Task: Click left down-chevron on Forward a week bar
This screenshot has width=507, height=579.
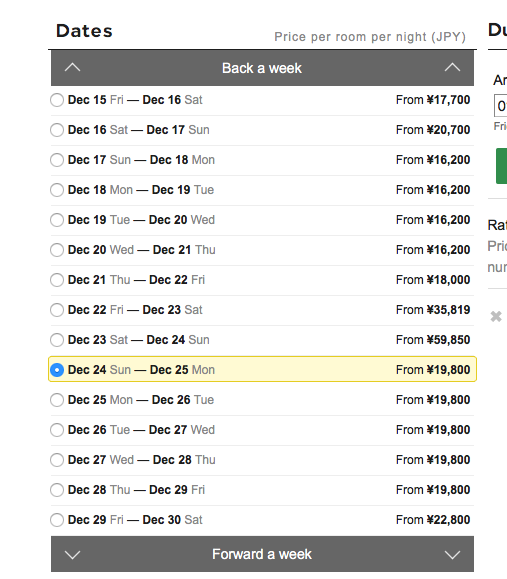Action: (x=72, y=555)
